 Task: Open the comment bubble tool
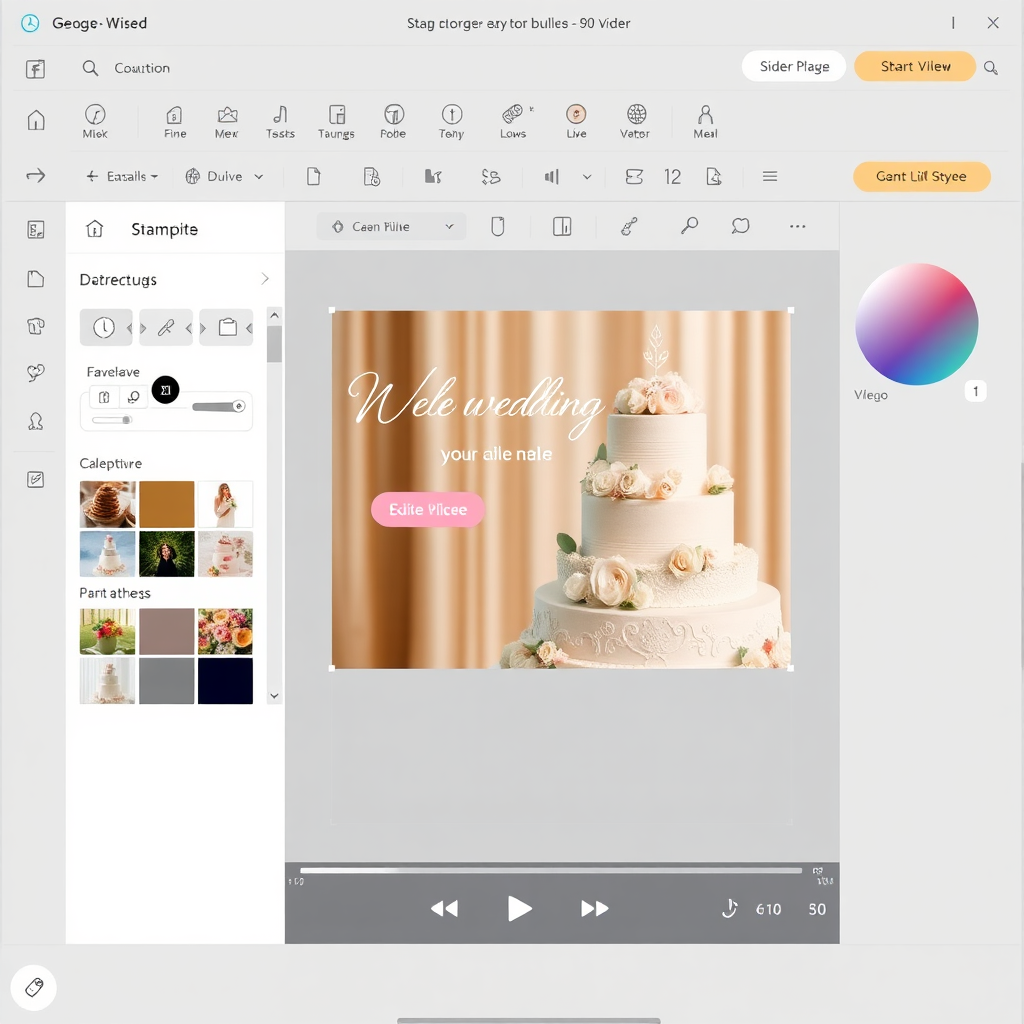pos(741,226)
